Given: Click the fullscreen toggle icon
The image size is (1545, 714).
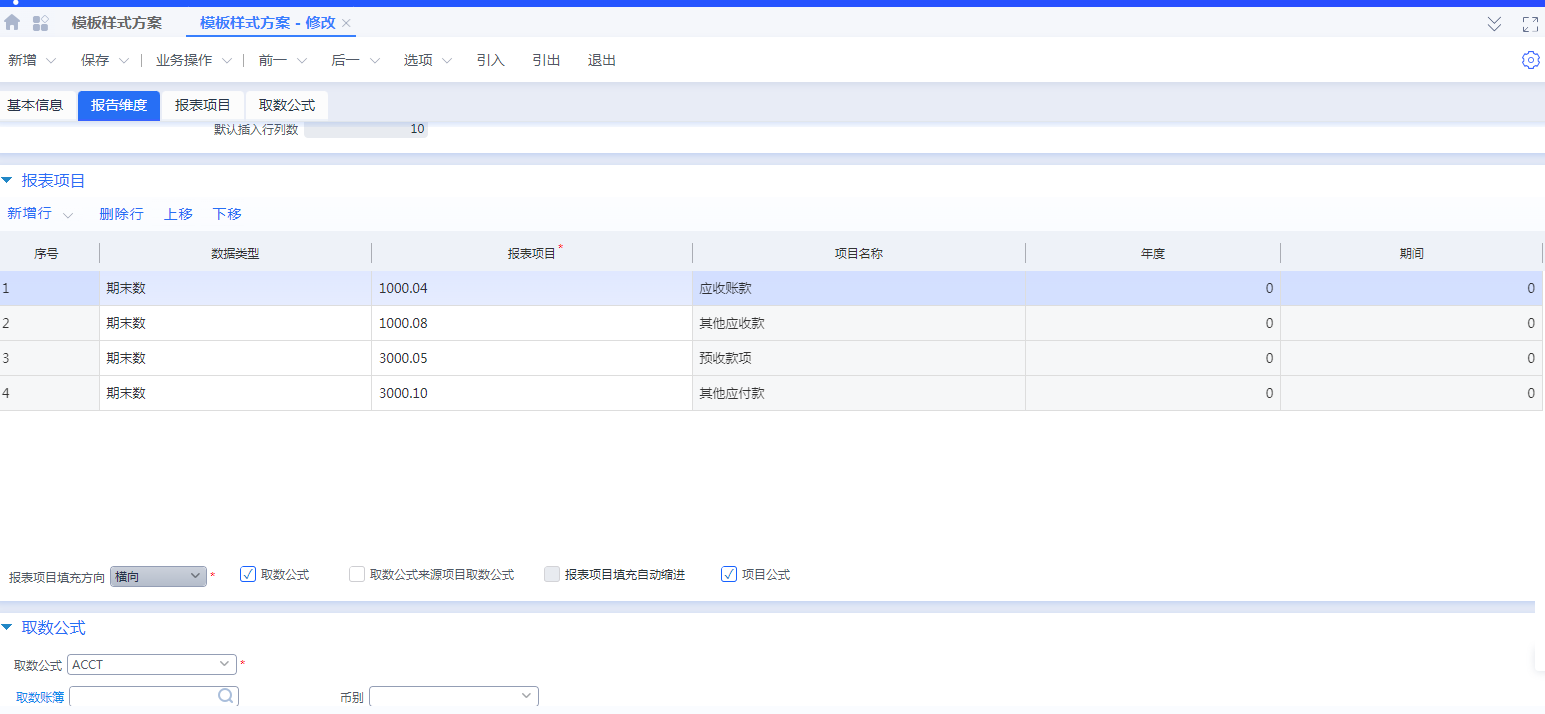Looking at the screenshot, I should pyautogui.click(x=1530, y=24).
